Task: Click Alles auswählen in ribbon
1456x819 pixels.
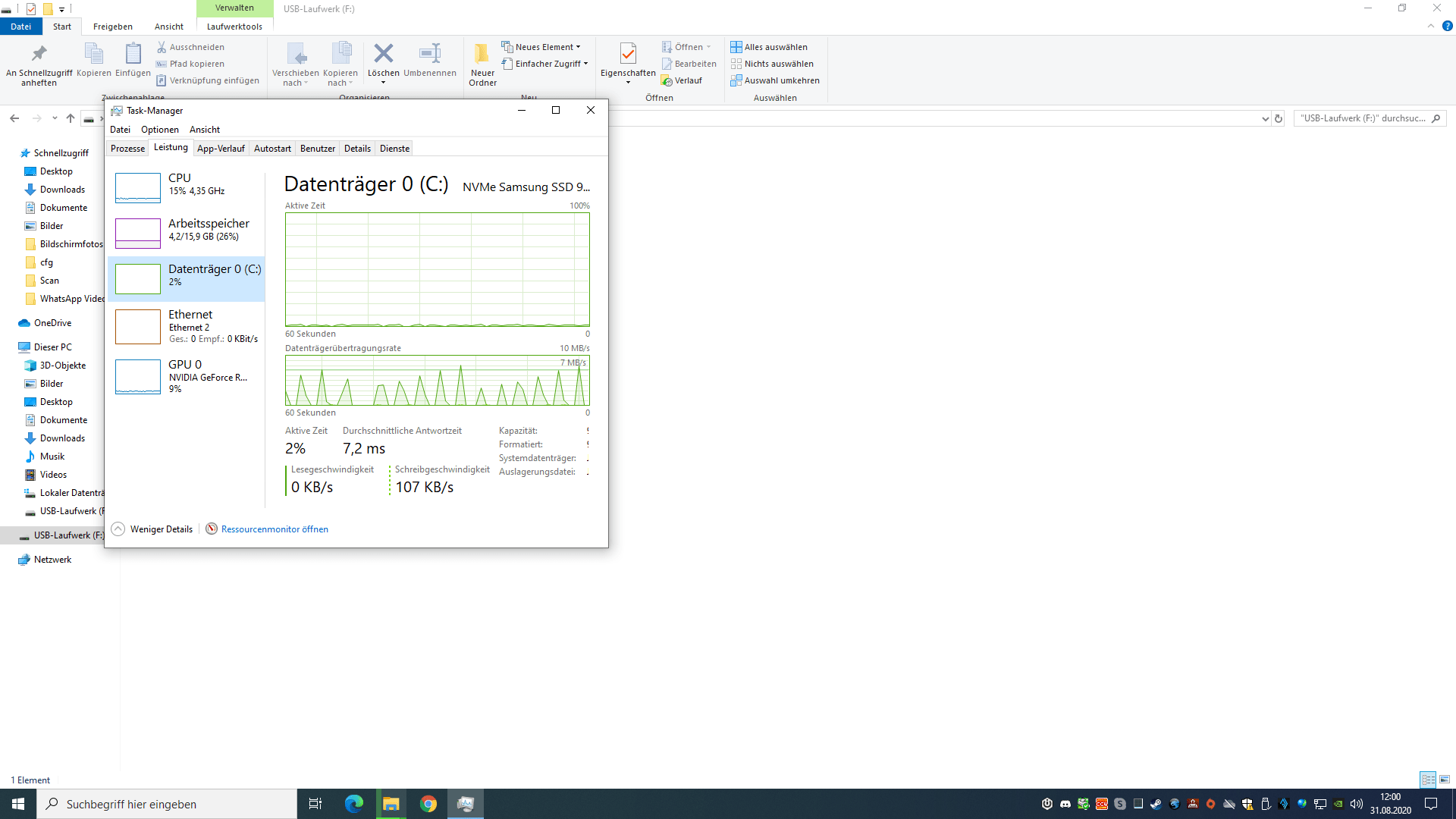Action: 769,47
